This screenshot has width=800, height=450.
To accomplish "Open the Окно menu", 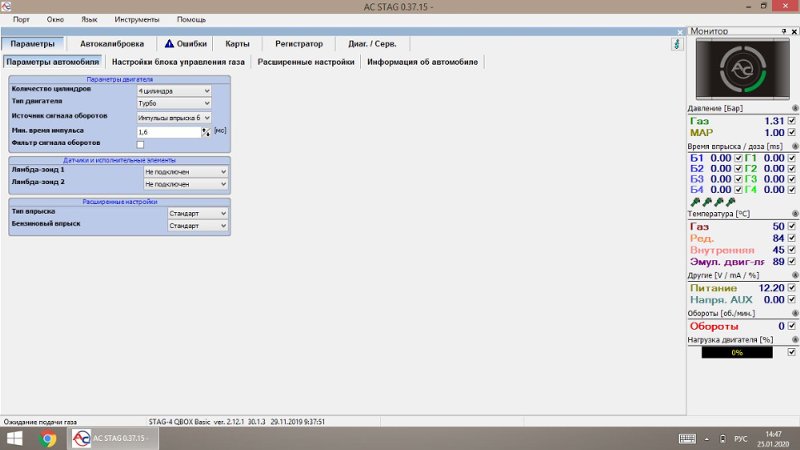I will click(x=55, y=19).
